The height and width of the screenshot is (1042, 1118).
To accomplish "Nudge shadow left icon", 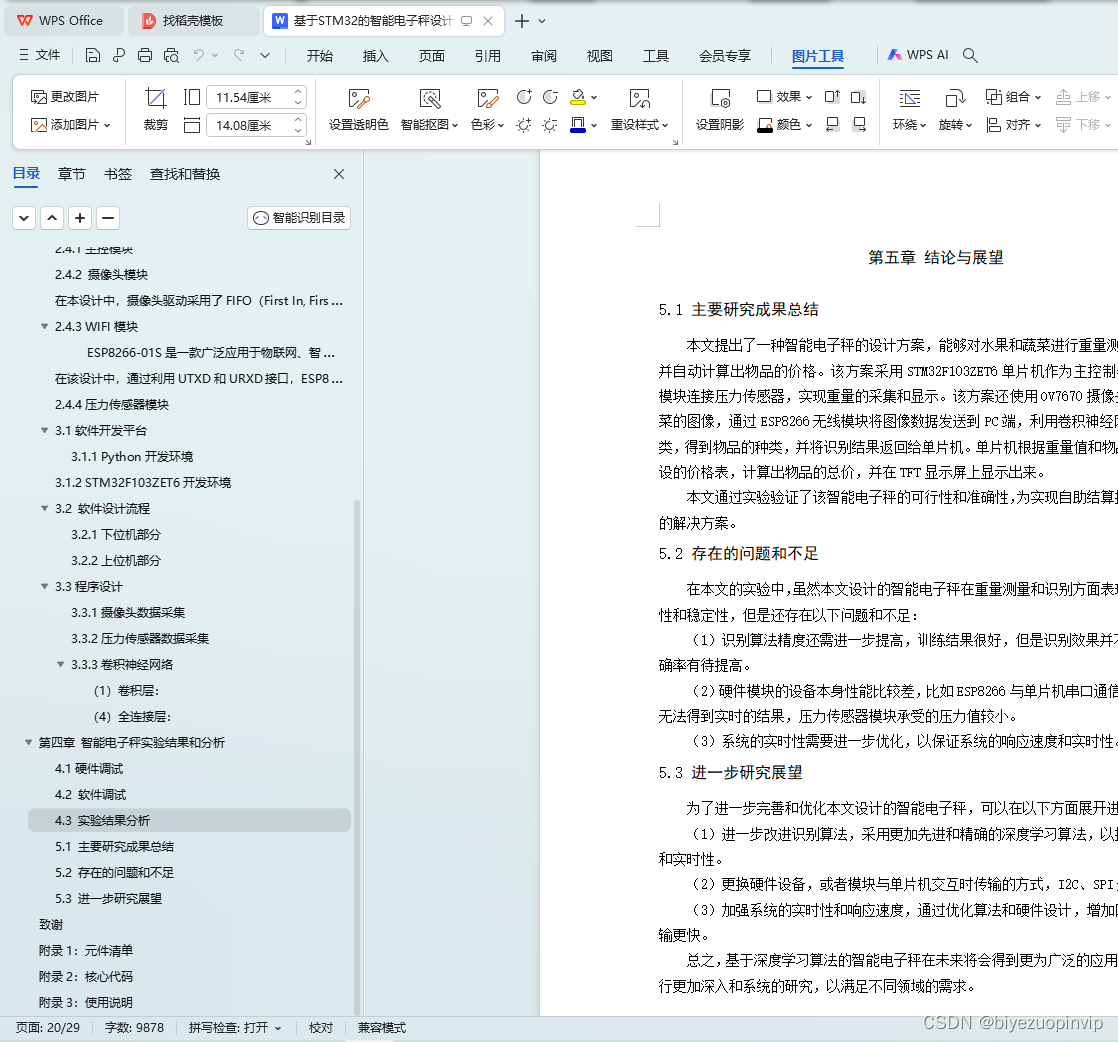I will tap(832, 125).
